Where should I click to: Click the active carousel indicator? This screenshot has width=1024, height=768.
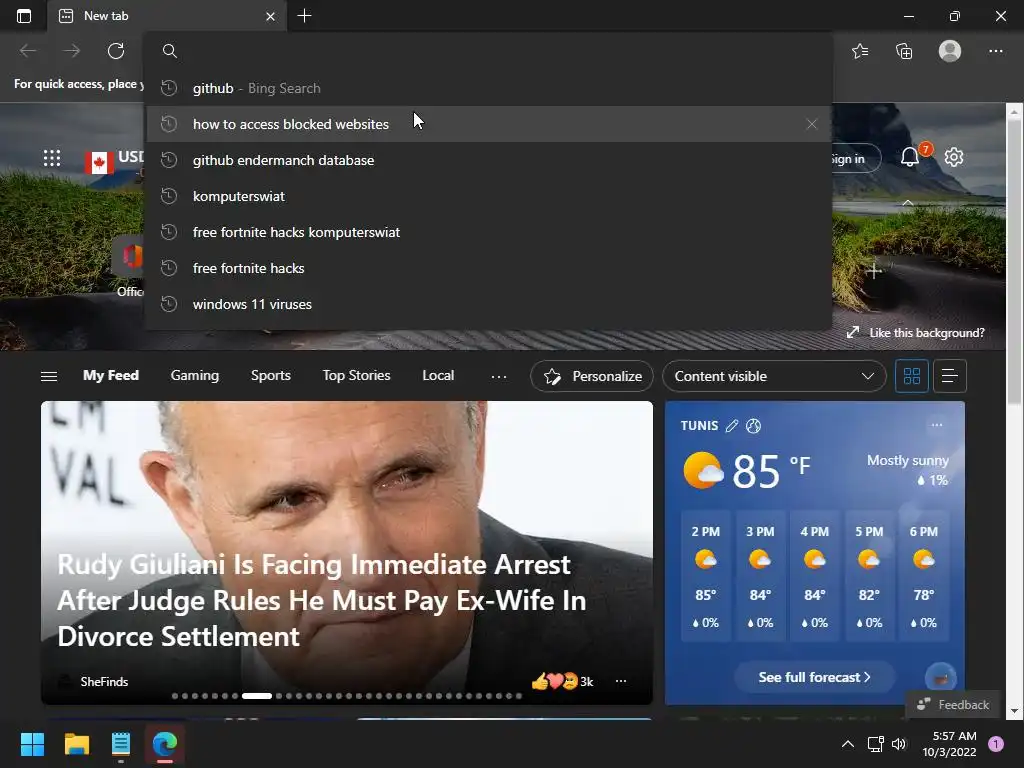click(257, 696)
